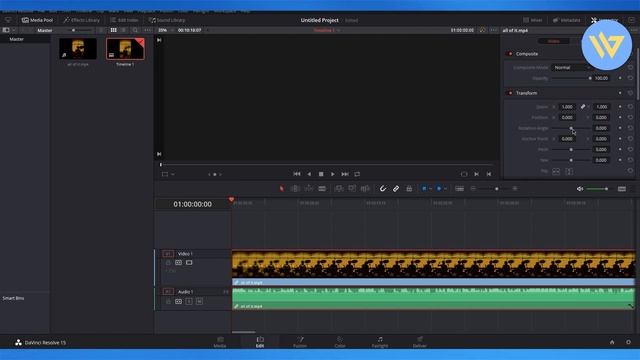Click the Replace clip icon
This screenshot has width=640, height=360.
click(x=365, y=189)
